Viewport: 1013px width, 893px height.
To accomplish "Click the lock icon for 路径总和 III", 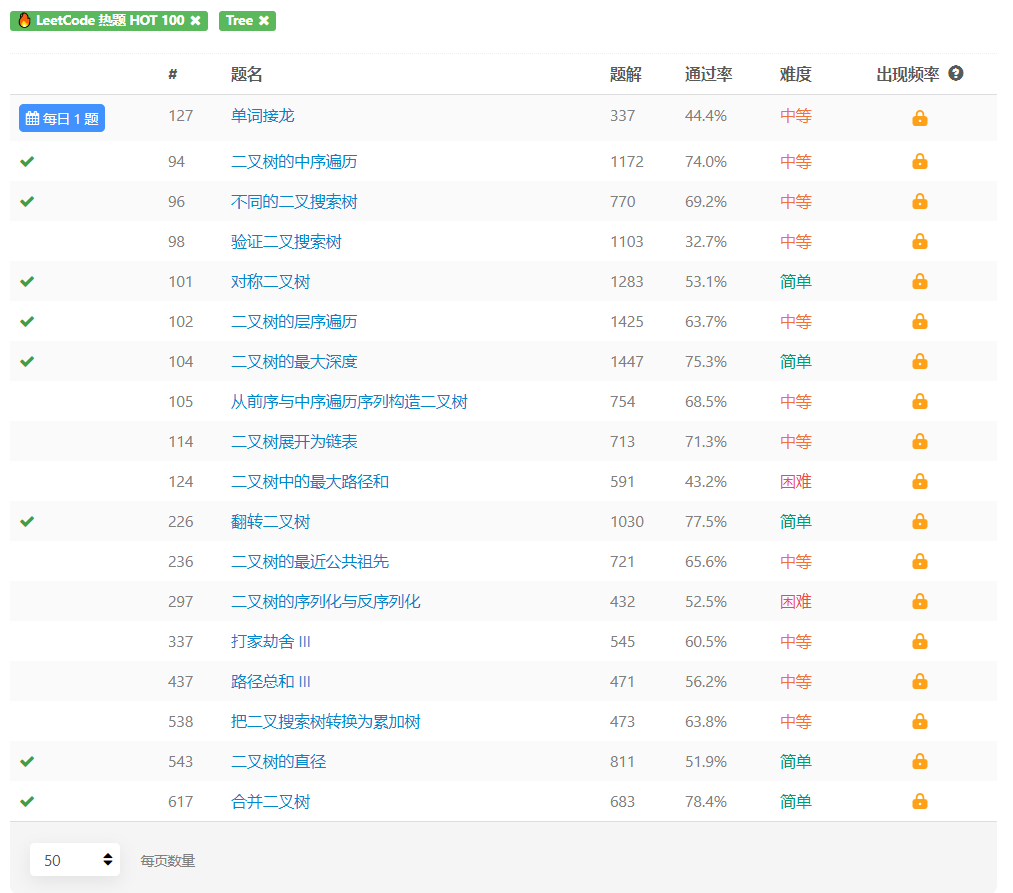I will coord(919,682).
